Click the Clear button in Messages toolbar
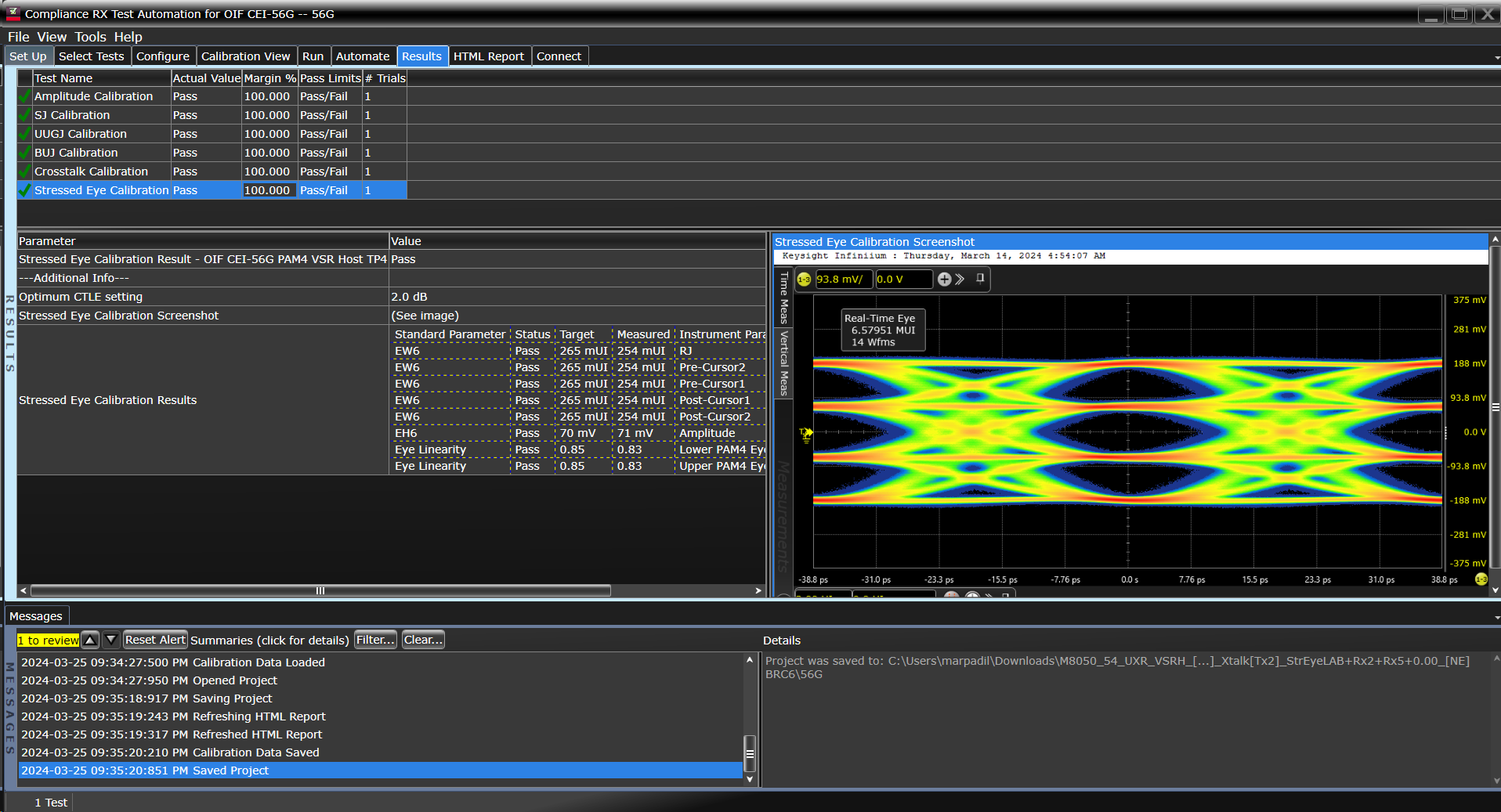The width and height of the screenshot is (1501, 812). [x=422, y=640]
